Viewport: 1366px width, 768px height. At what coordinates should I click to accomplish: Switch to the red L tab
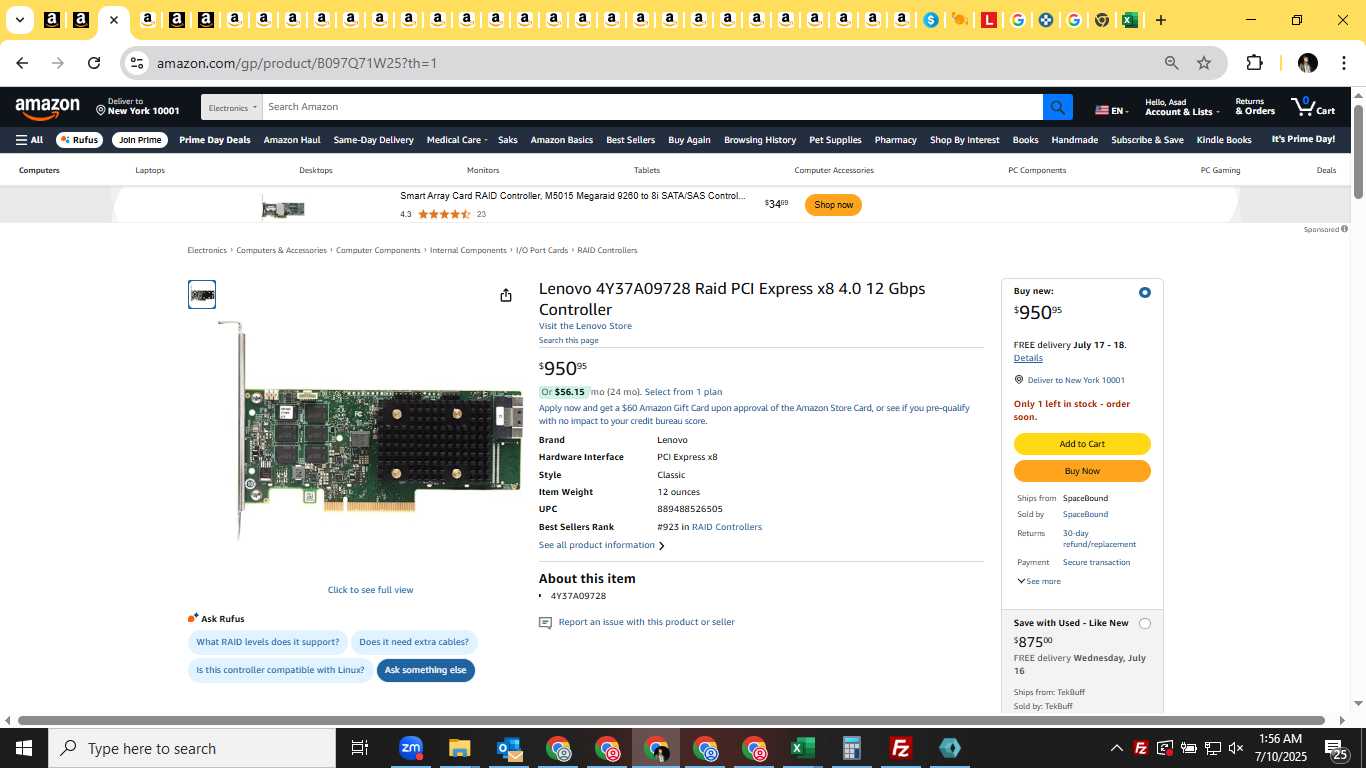point(989,20)
